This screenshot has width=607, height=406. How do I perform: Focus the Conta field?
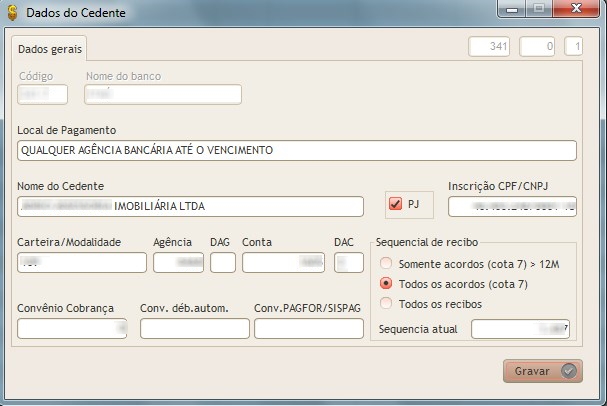click(284, 262)
